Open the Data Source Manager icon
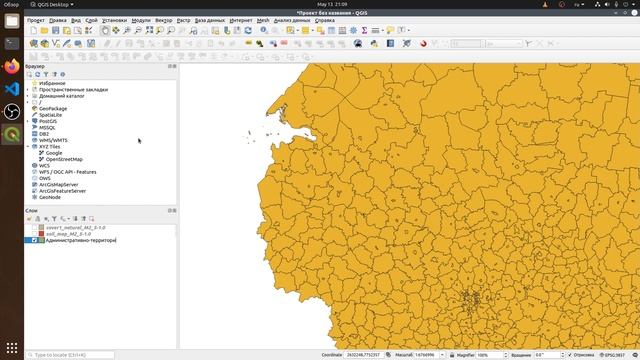 tap(34, 44)
